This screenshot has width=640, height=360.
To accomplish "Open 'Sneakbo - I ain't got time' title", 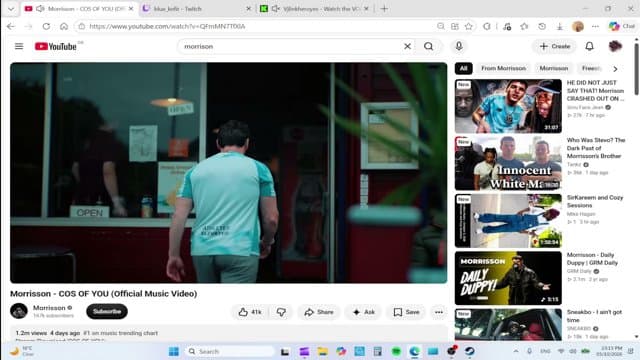I will coord(594,316).
